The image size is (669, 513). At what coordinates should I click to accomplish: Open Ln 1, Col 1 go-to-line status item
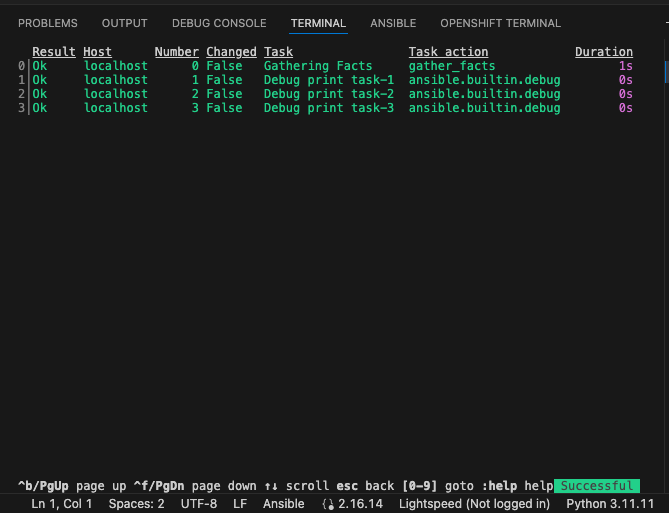point(62,504)
